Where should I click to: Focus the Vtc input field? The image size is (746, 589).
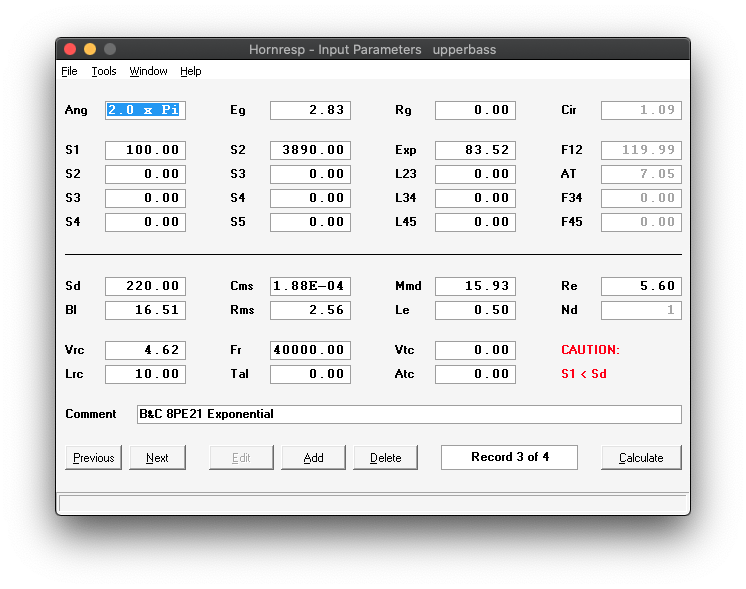coord(475,350)
